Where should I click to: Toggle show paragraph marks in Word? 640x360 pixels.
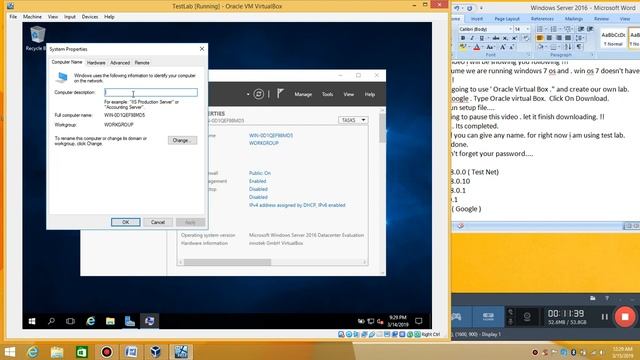pos(579,47)
